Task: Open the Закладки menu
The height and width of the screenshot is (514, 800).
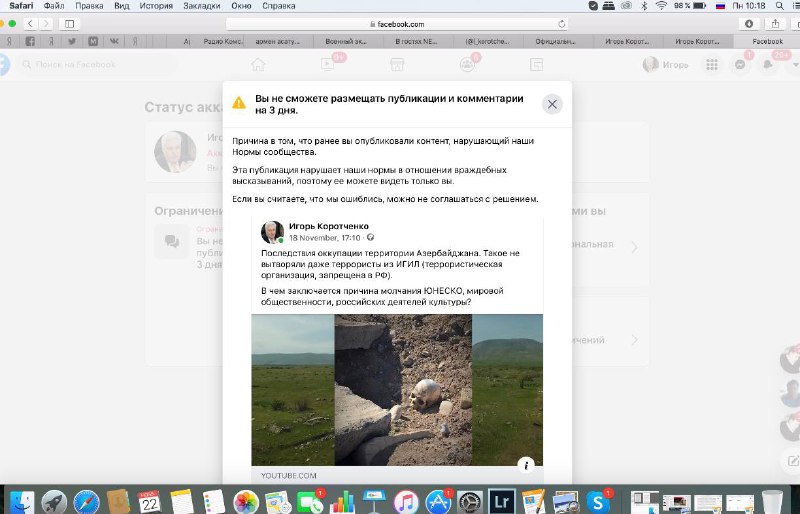Action: [202, 6]
